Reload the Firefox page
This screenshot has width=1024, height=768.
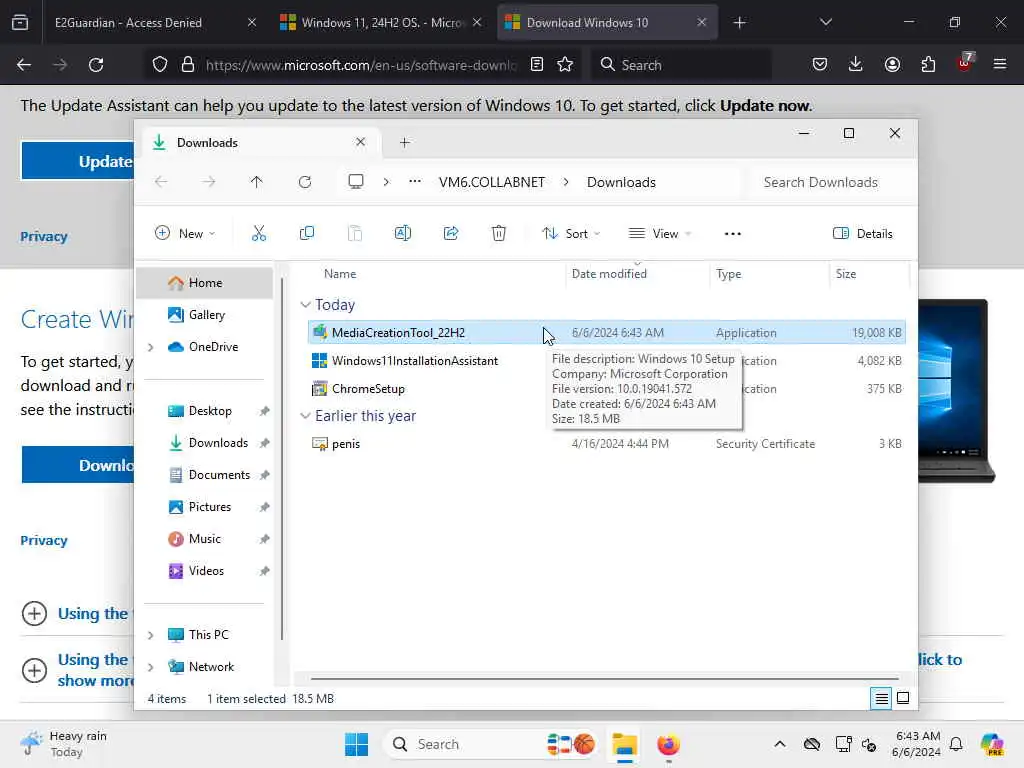96,65
